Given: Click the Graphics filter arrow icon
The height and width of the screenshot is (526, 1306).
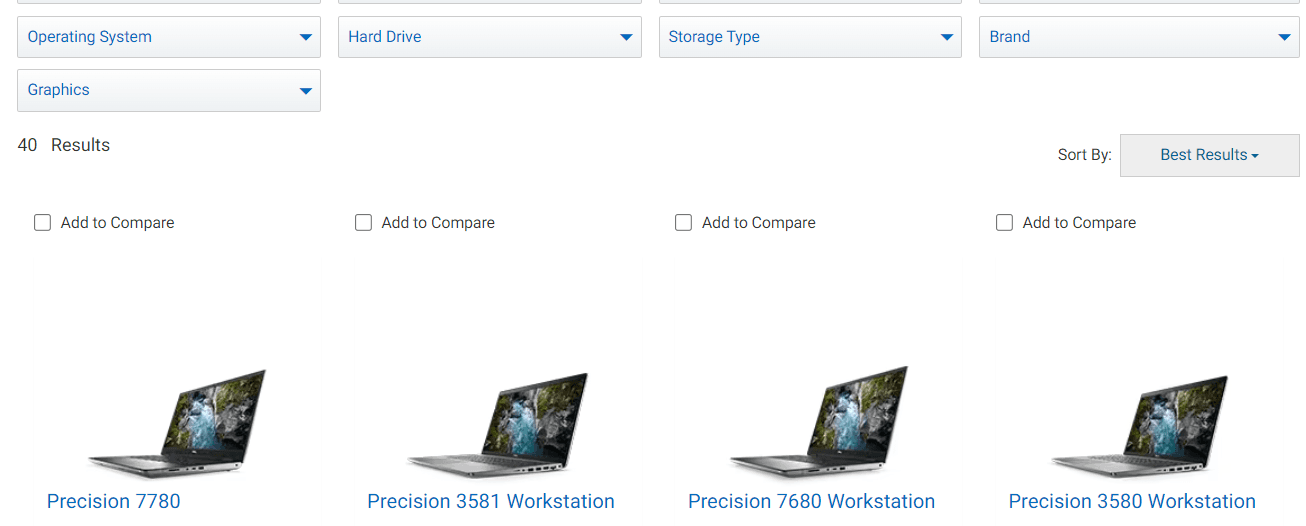Looking at the screenshot, I should pyautogui.click(x=306, y=91).
